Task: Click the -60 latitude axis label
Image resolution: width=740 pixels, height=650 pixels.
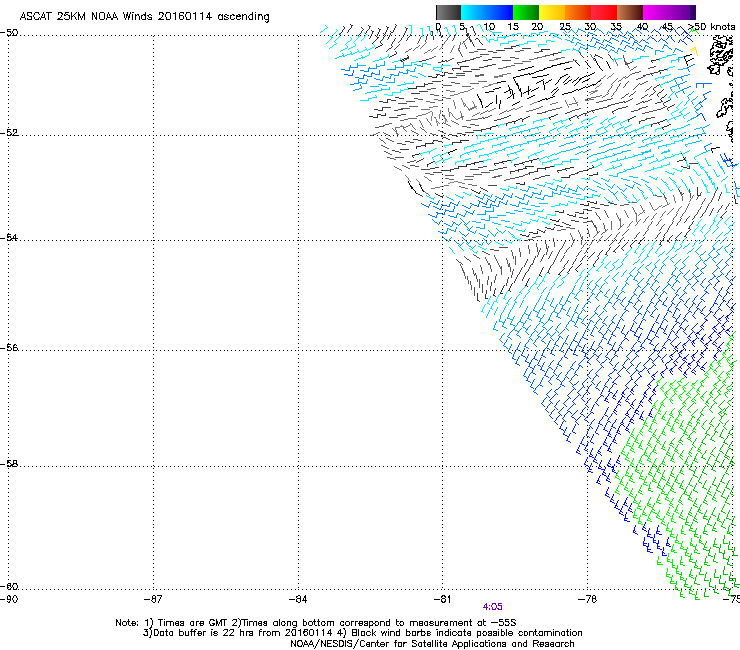Action: tap(9, 587)
